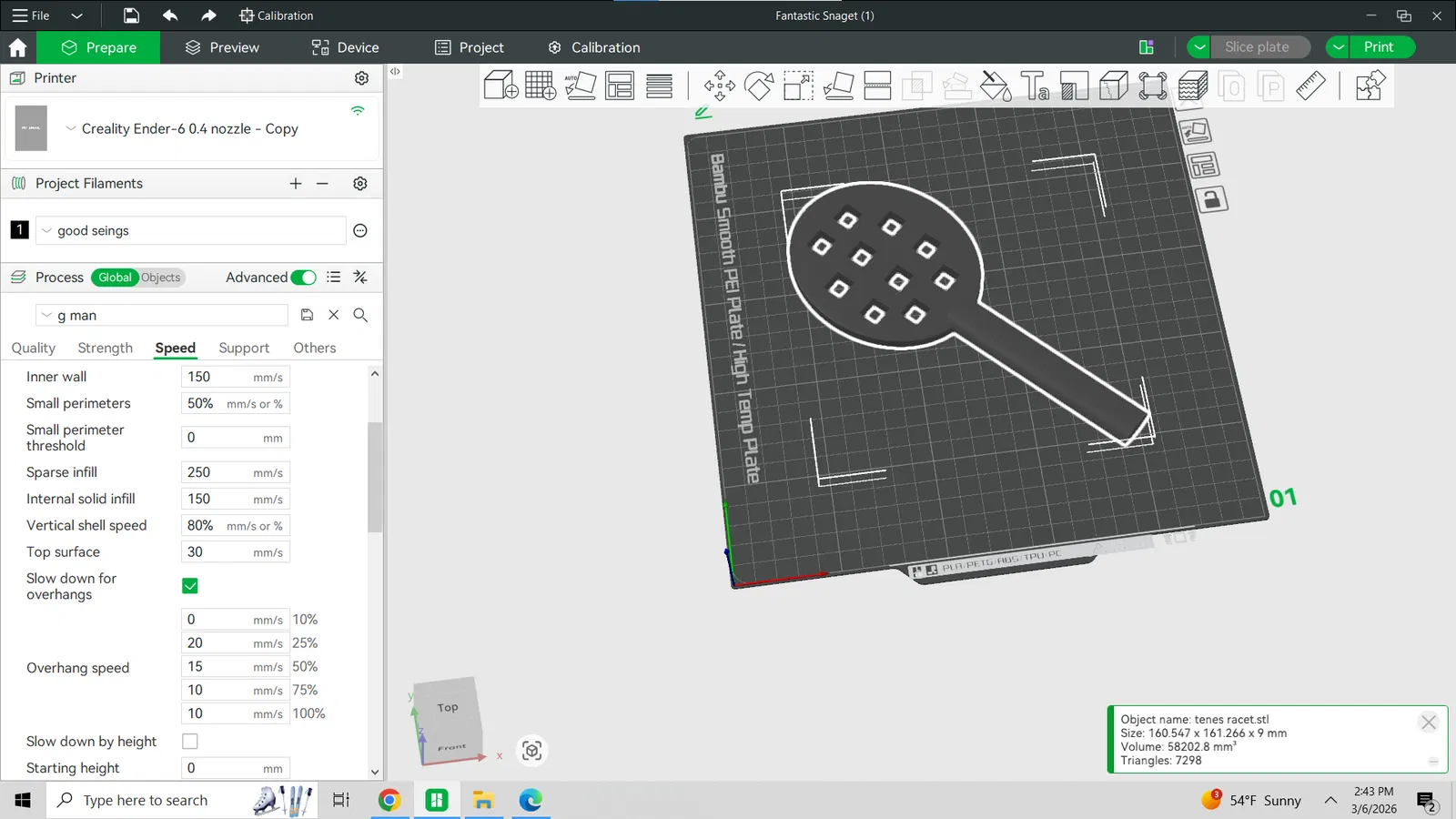Show hidden system tray icons
The image size is (1456, 819).
click(1330, 800)
